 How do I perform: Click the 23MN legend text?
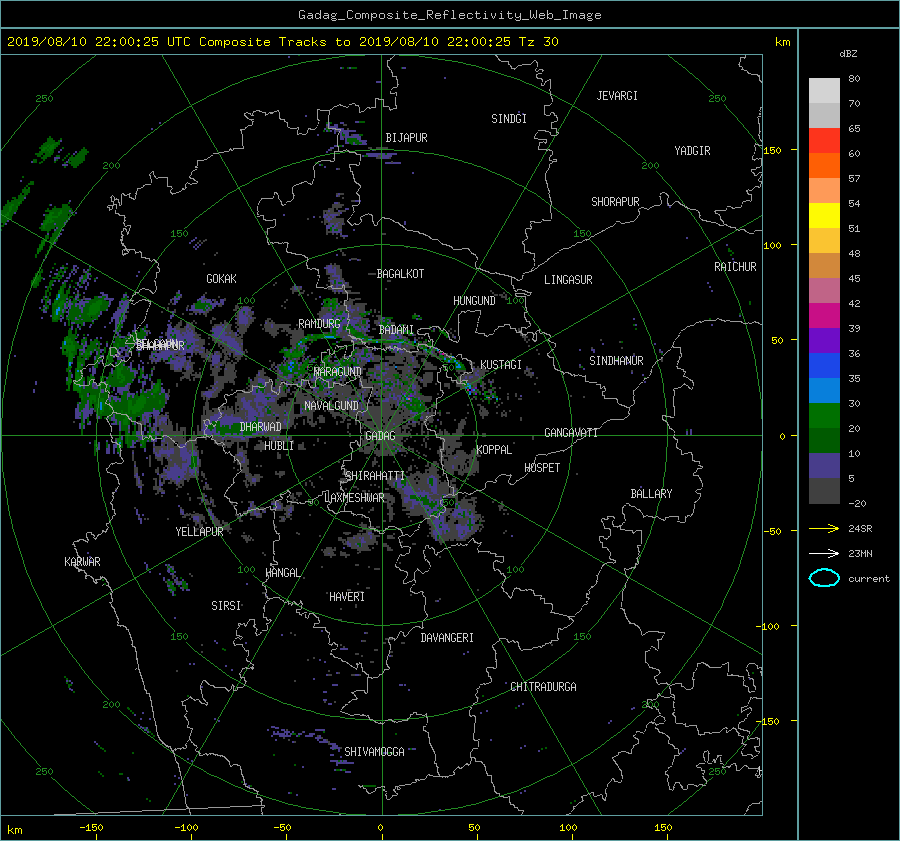860,553
